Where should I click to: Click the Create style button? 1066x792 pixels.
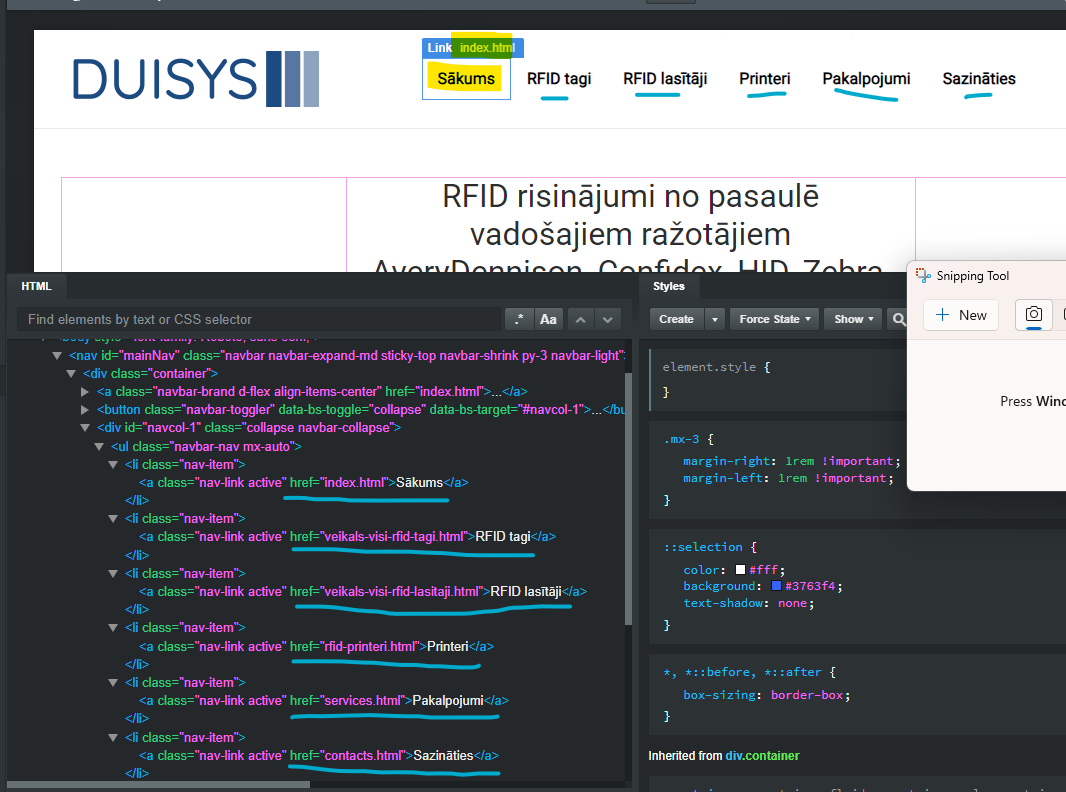tap(676, 319)
